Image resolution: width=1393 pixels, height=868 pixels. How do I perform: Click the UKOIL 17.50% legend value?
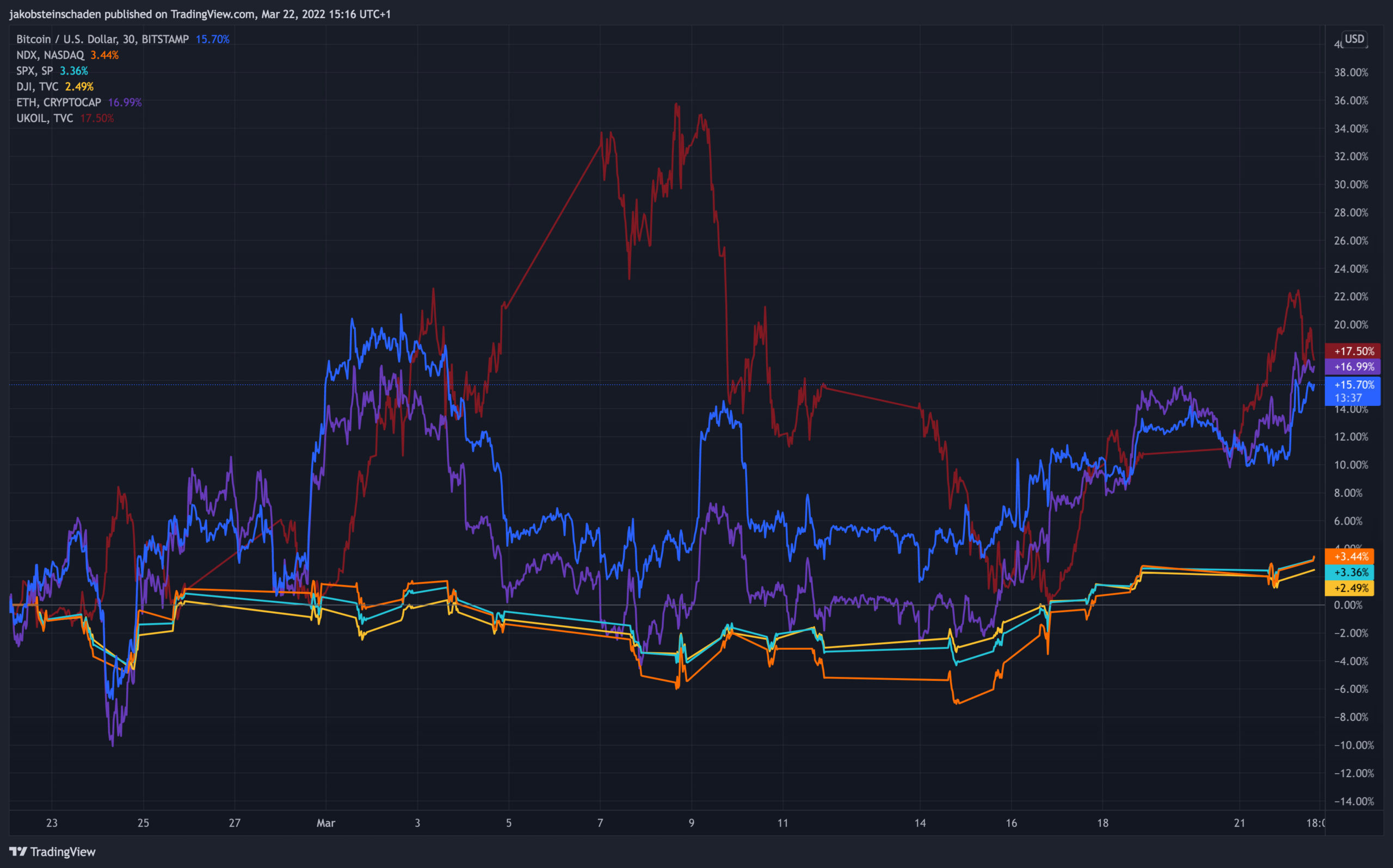click(97, 118)
